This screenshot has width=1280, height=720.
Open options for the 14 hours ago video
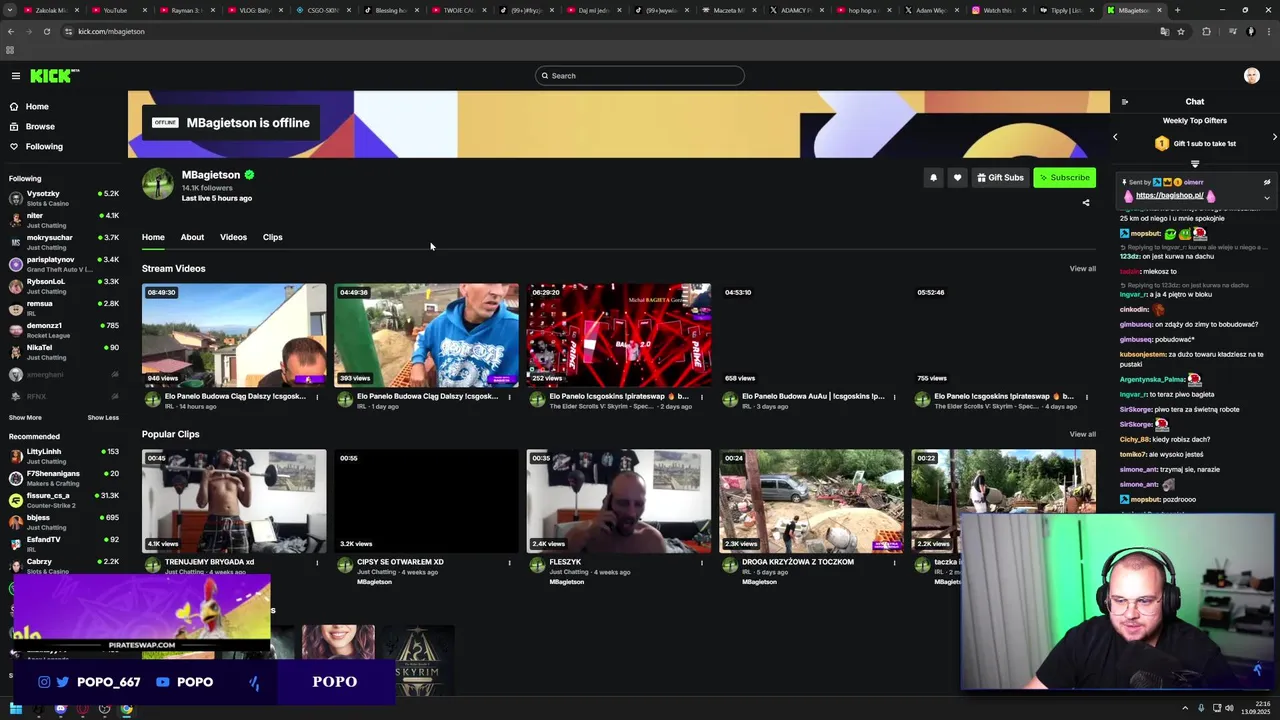(x=317, y=397)
